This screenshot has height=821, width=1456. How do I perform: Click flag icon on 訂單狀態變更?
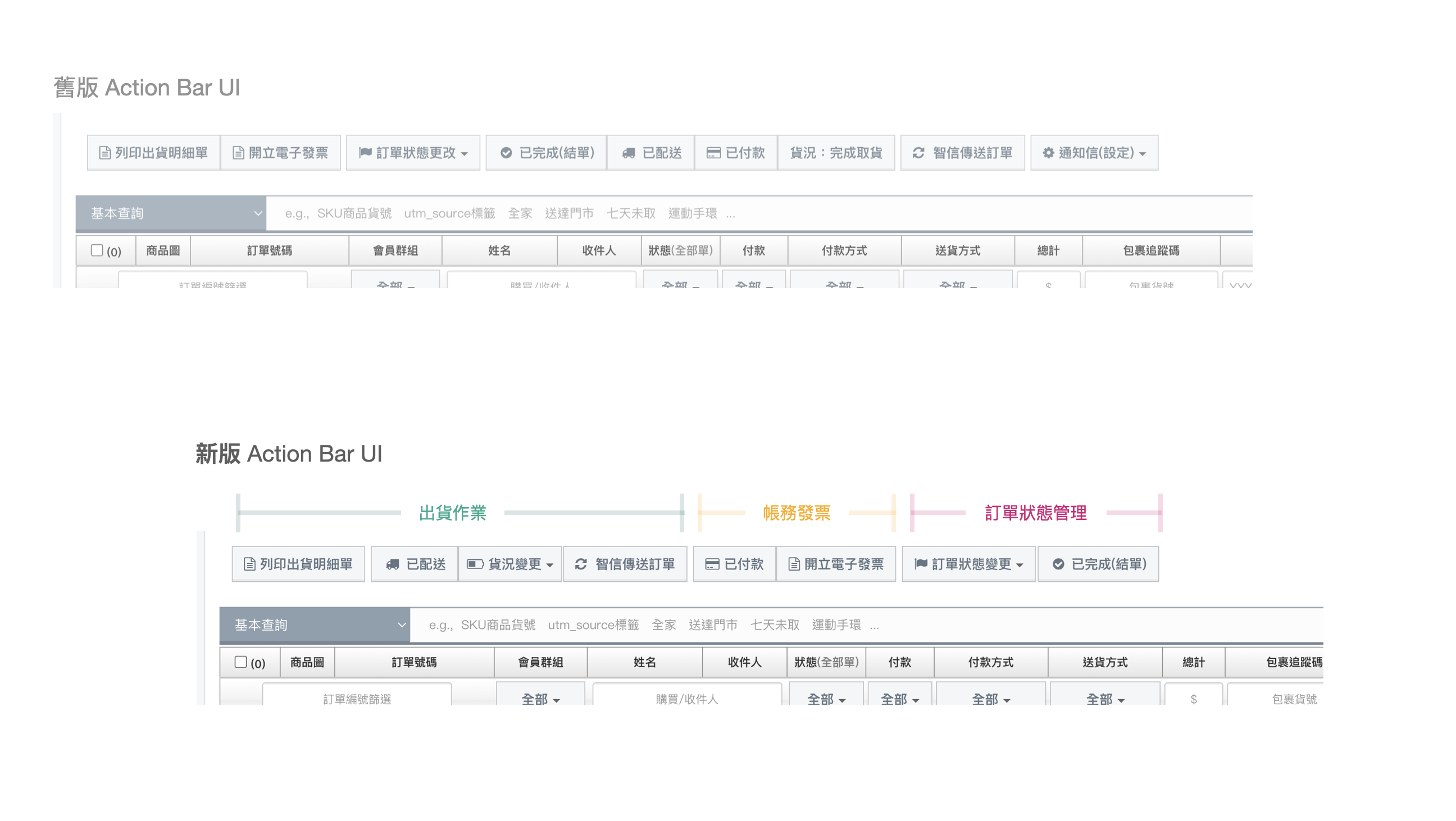pos(921,563)
